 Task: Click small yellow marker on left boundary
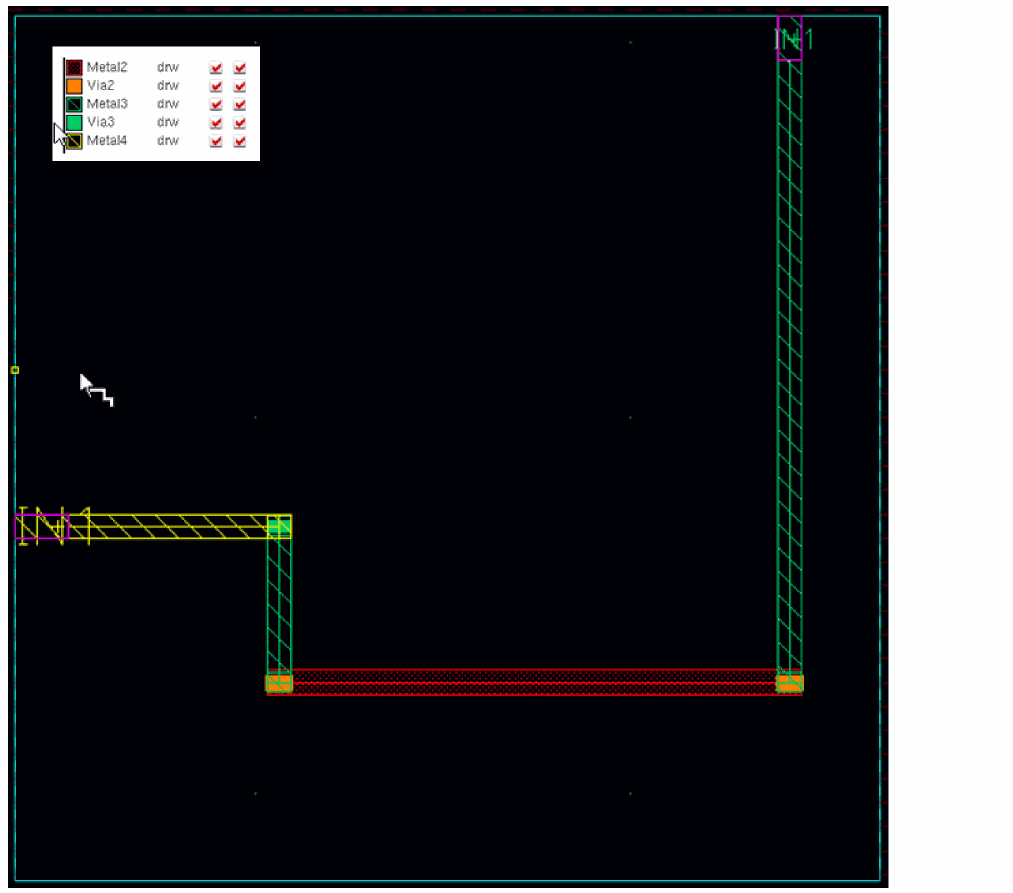pyautogui.click(x=15, y=370)
